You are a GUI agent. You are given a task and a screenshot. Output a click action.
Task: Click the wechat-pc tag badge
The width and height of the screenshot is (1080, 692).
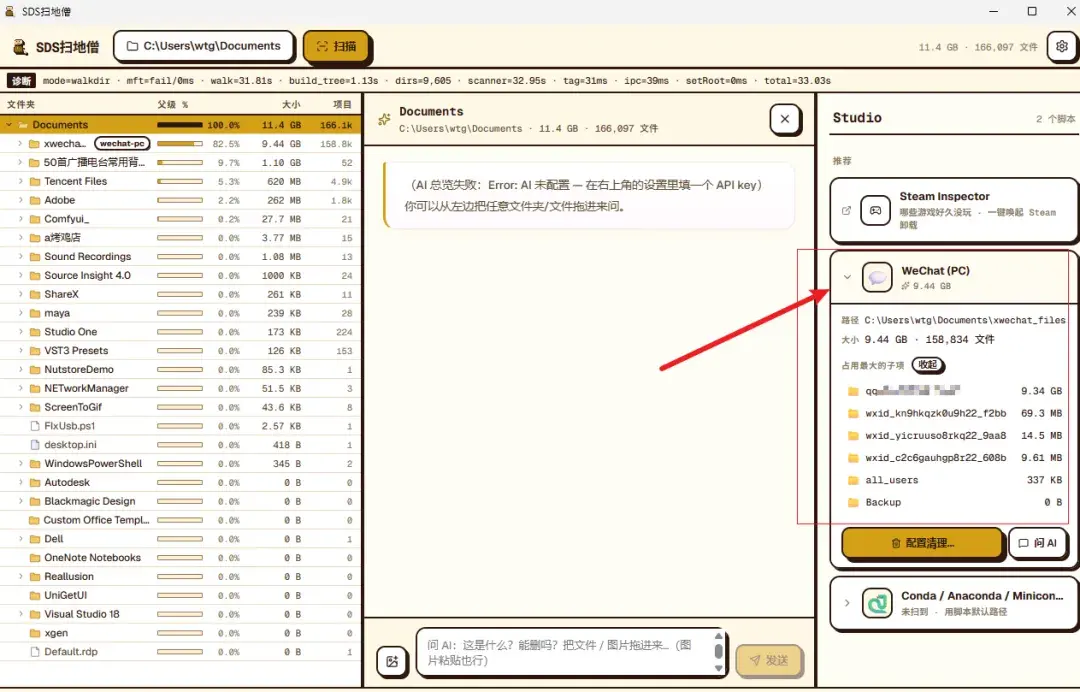coord(122,143)
